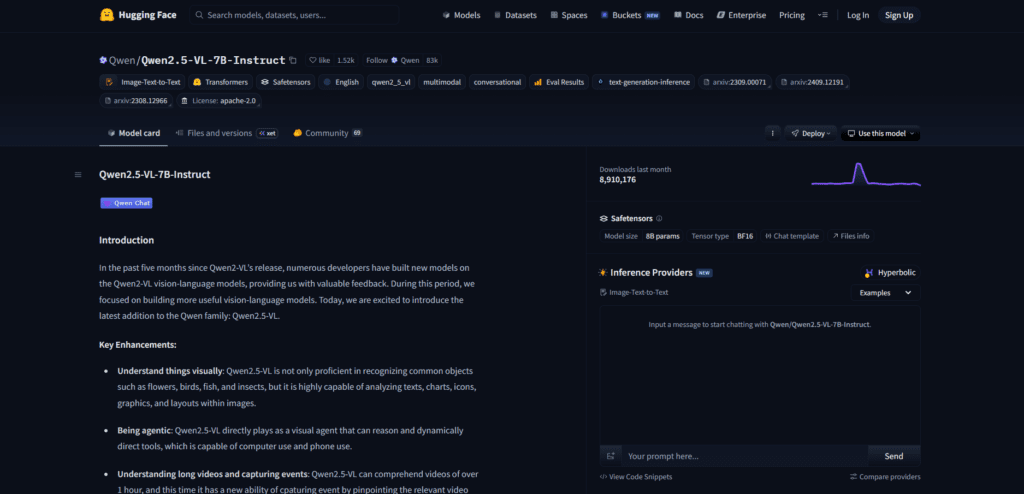Click the Qwen organization avatar icon
Image resolution: width=1024 pixels, height=494 pixels.
pos(103,60)
